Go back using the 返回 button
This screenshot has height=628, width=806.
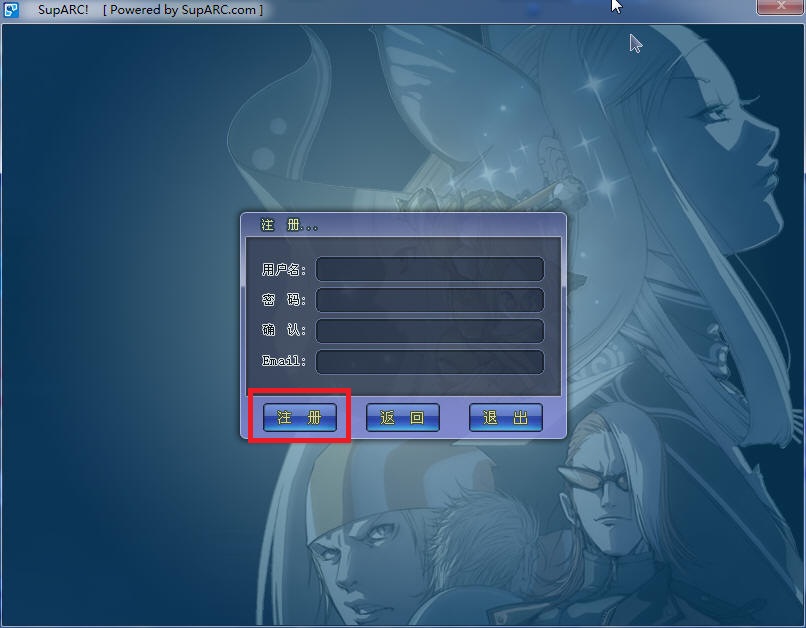point(402,417)
